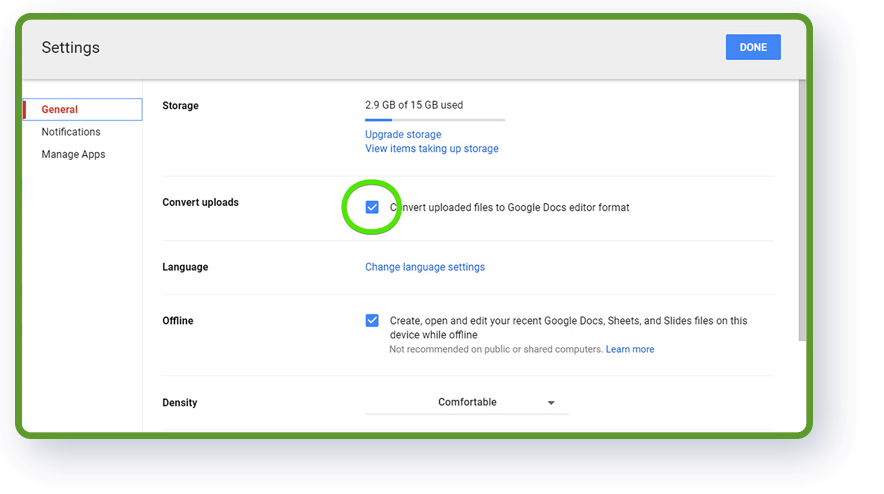Click the storage usage progress bar
884x494 pixels.
click(435, 120)
